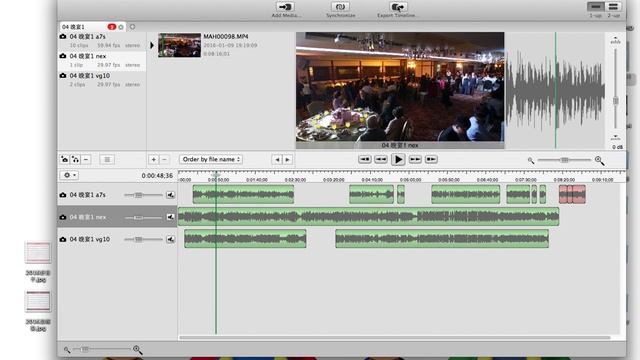Switch to the 1-up view layout
The image size is (640, 360).
(596, 7)
